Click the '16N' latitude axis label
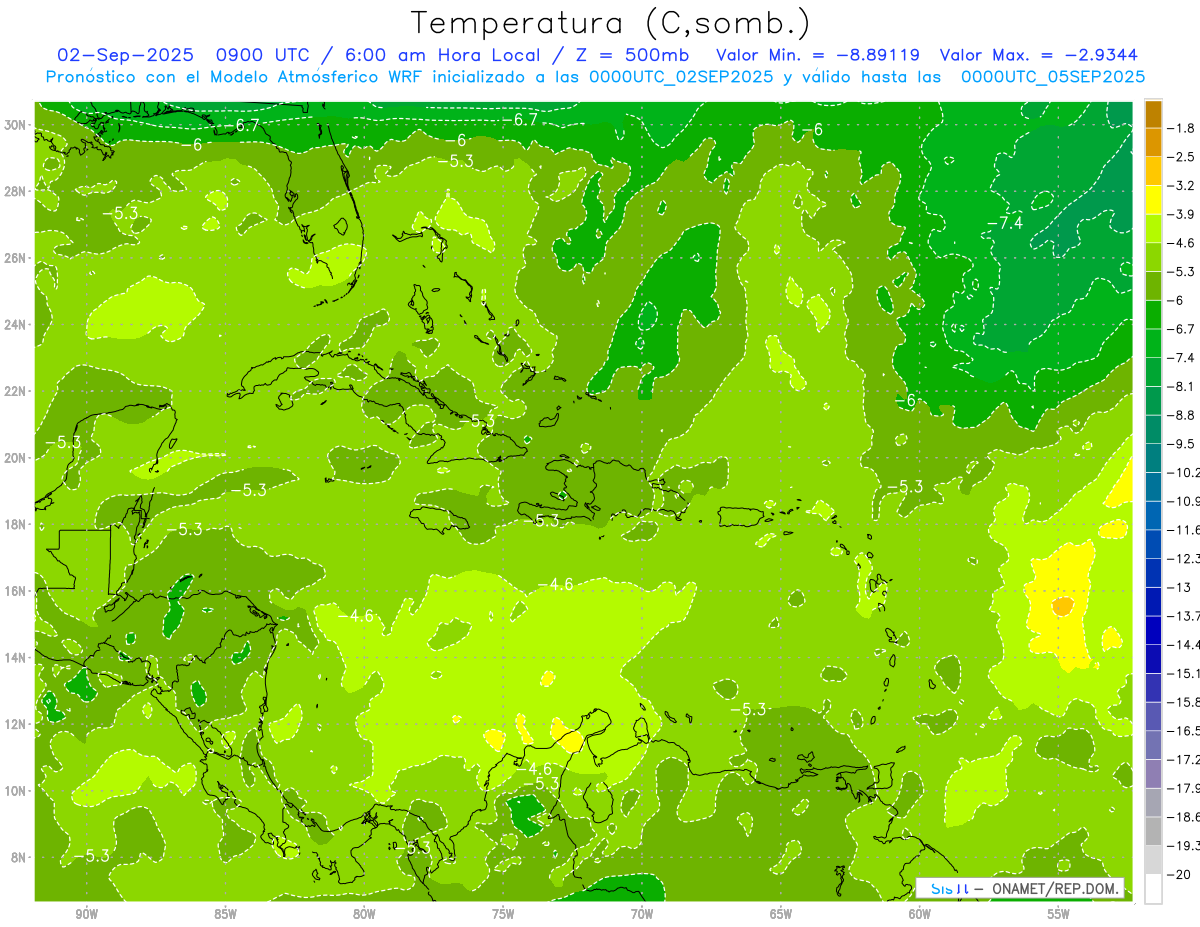 [x=16, y=591]
